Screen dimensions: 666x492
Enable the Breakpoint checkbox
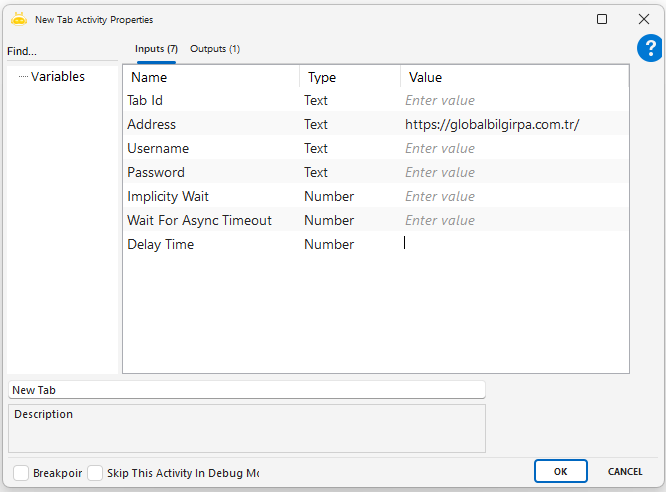21,473
